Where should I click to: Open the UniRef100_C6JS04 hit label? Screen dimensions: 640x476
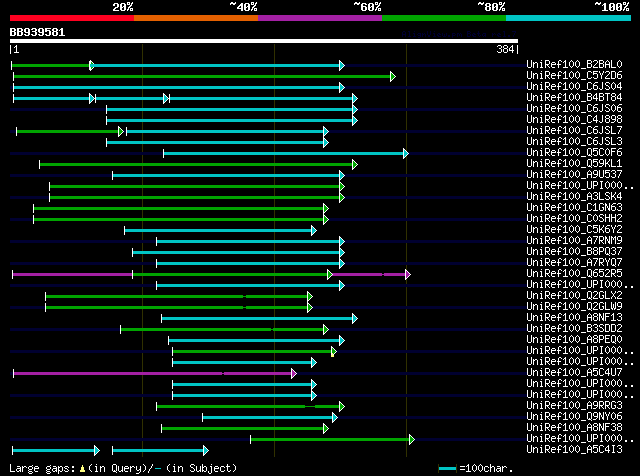574,87
